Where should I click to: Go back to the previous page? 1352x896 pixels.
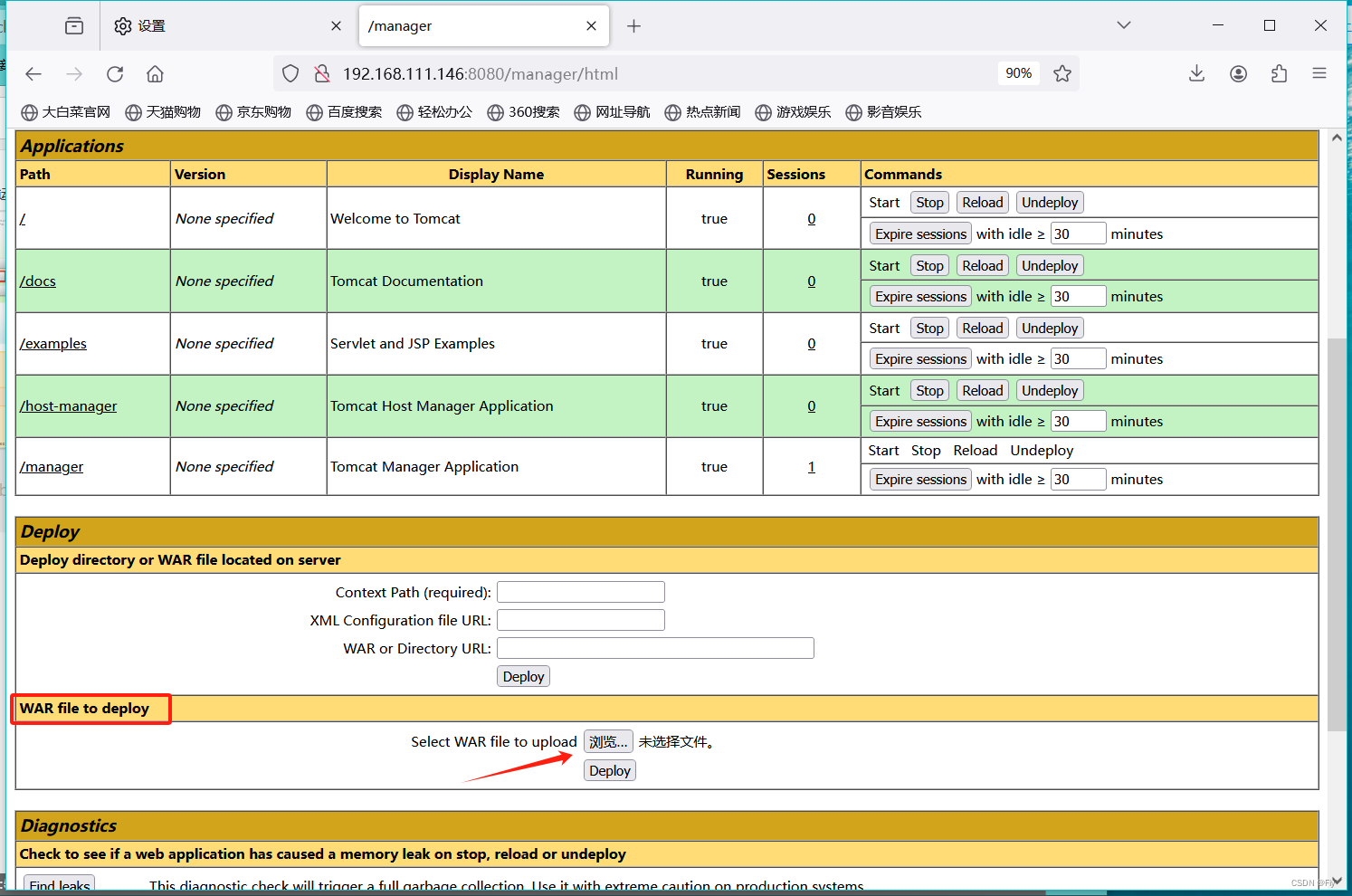pos(33,74)
